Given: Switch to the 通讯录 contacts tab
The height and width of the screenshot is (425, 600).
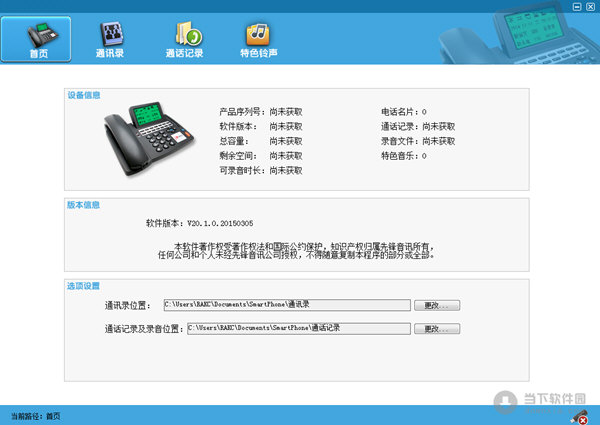Looking at the screenshot, I should [110, 40].
